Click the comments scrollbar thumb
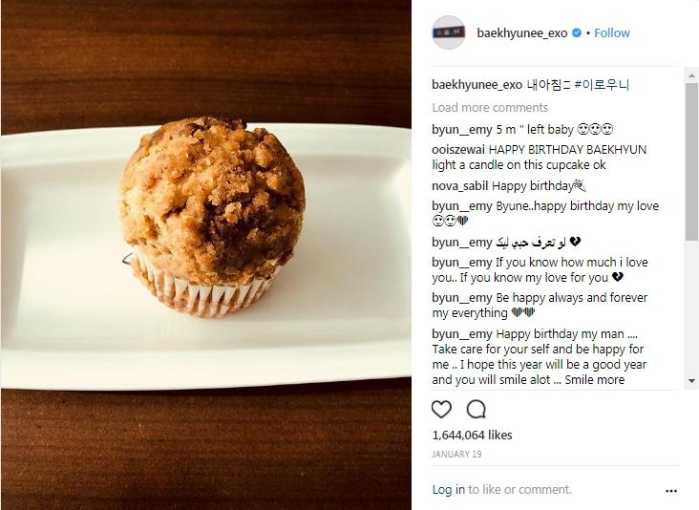This screenshot has height=510, width=699. 691,161
